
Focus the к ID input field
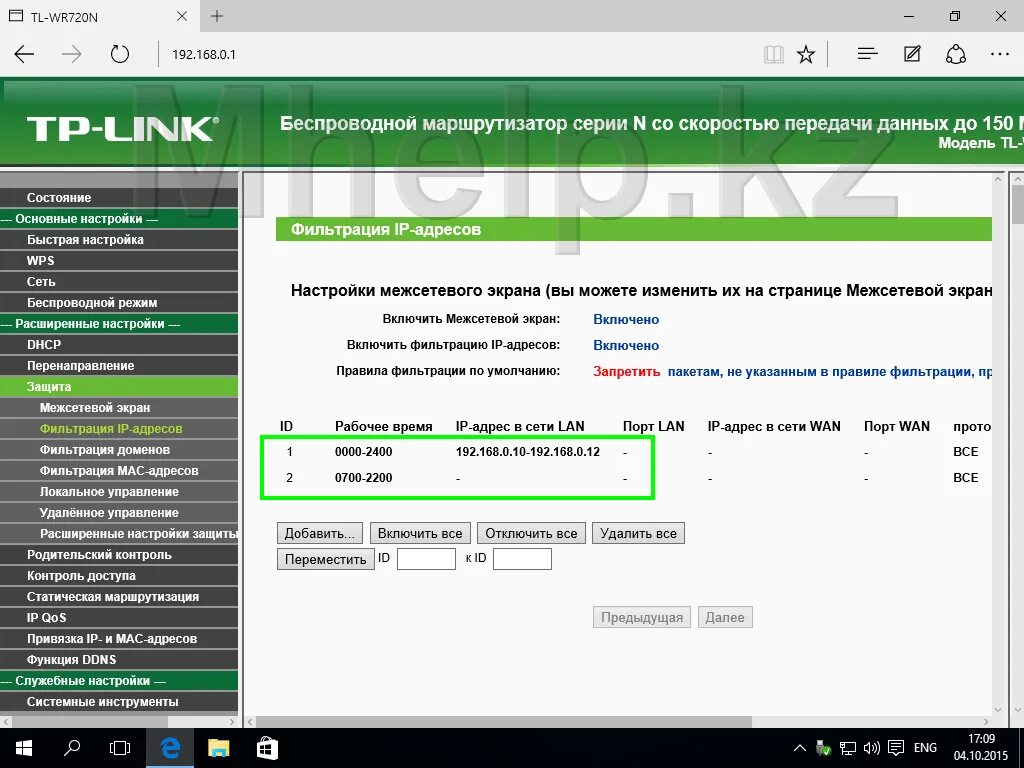(x=522, y=559)
